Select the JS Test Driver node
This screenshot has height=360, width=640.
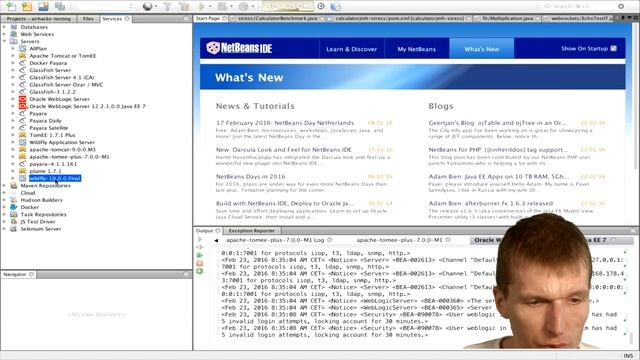[x=38, y=222]
